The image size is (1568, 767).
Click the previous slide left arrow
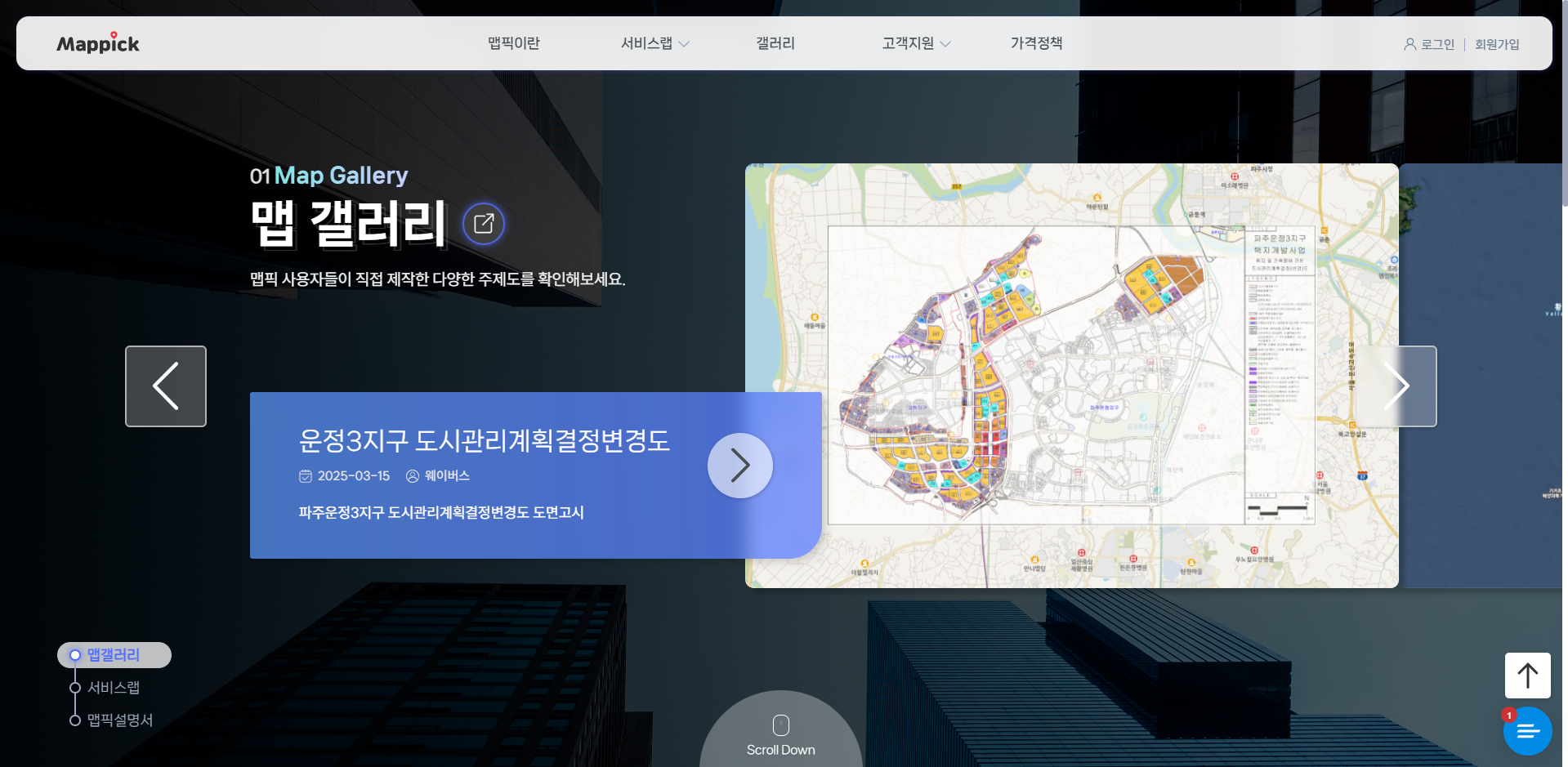tap(166, 386)
